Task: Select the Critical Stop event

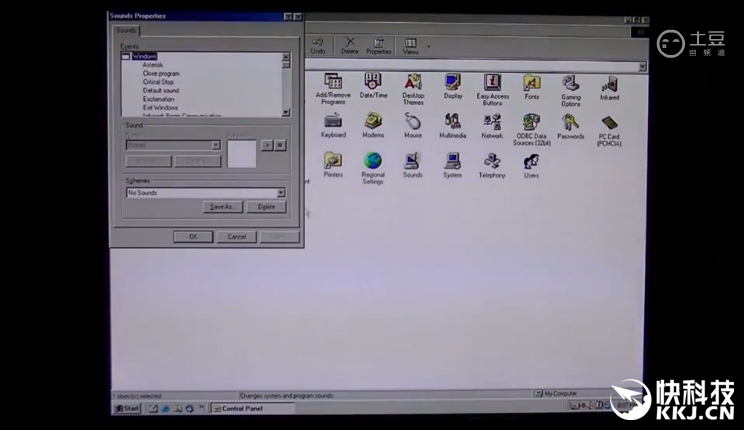Action: click(158, 82)
